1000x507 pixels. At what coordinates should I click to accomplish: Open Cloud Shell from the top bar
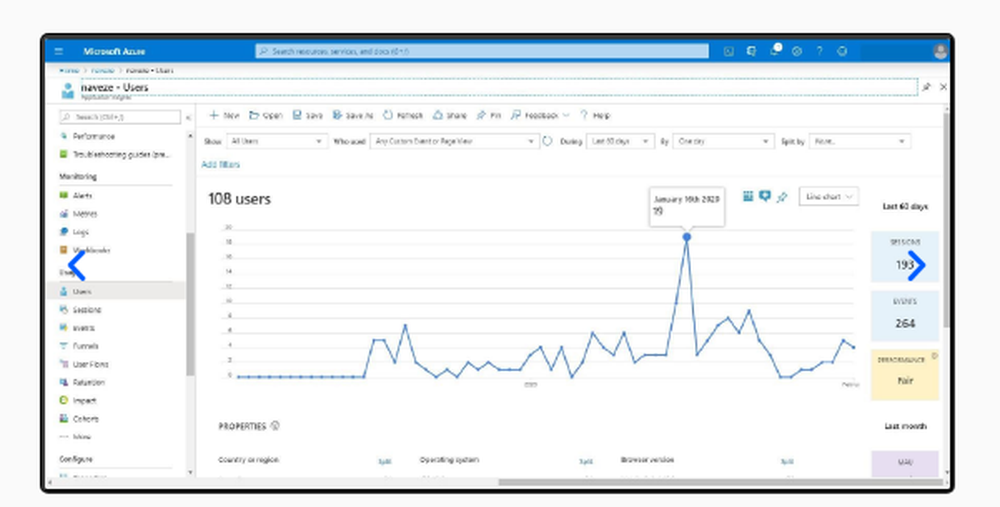click(728, 52)
